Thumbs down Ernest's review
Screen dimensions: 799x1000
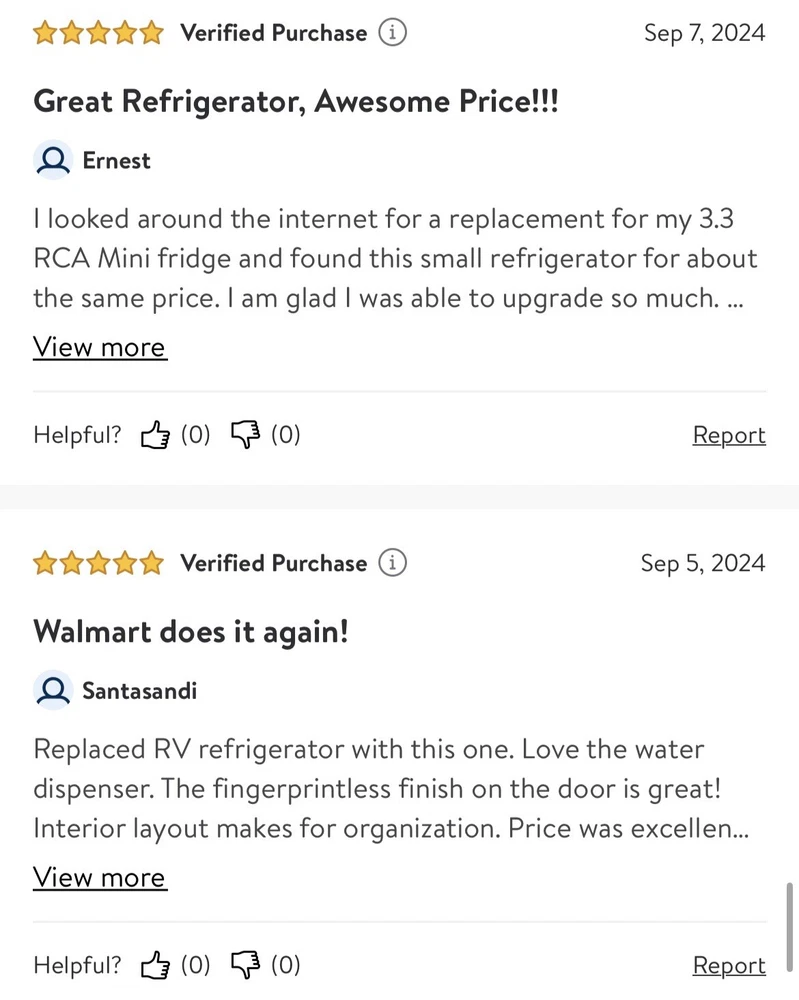point(245,435)
